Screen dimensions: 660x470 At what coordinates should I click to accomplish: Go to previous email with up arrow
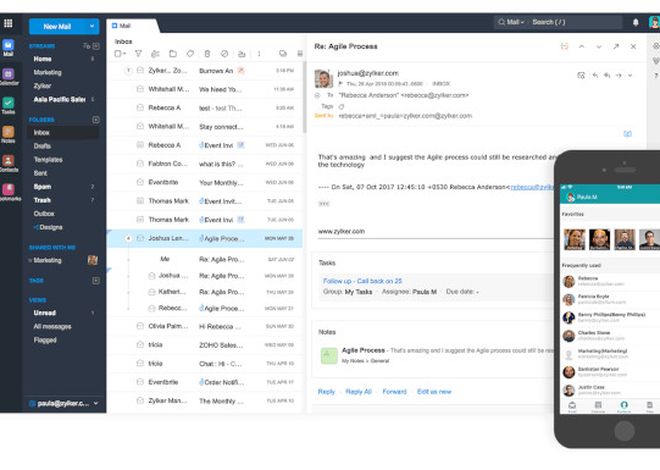[x=581, y=46]
